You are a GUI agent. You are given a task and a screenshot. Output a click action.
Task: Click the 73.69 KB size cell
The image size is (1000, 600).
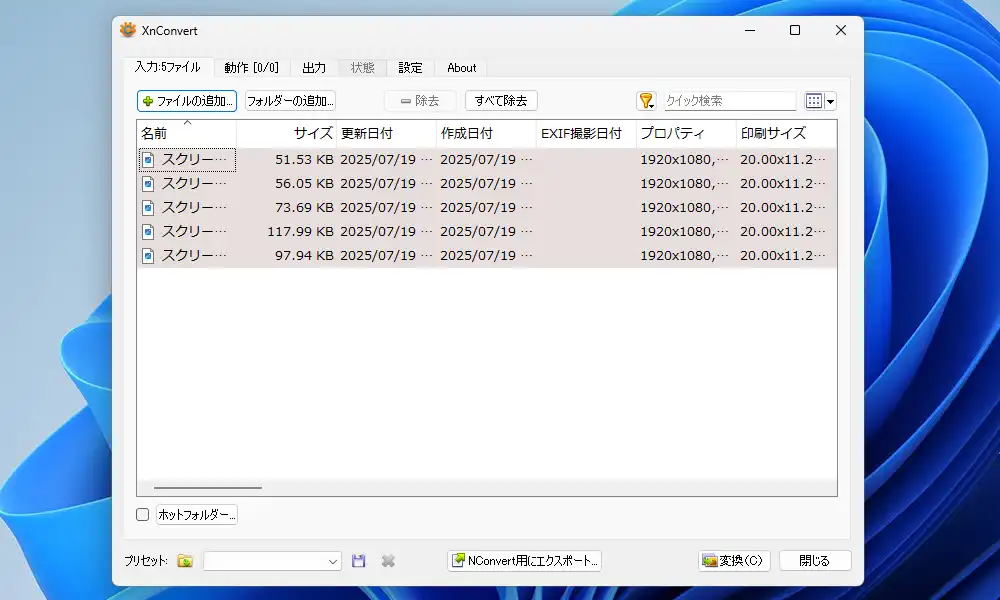[304, 207]
